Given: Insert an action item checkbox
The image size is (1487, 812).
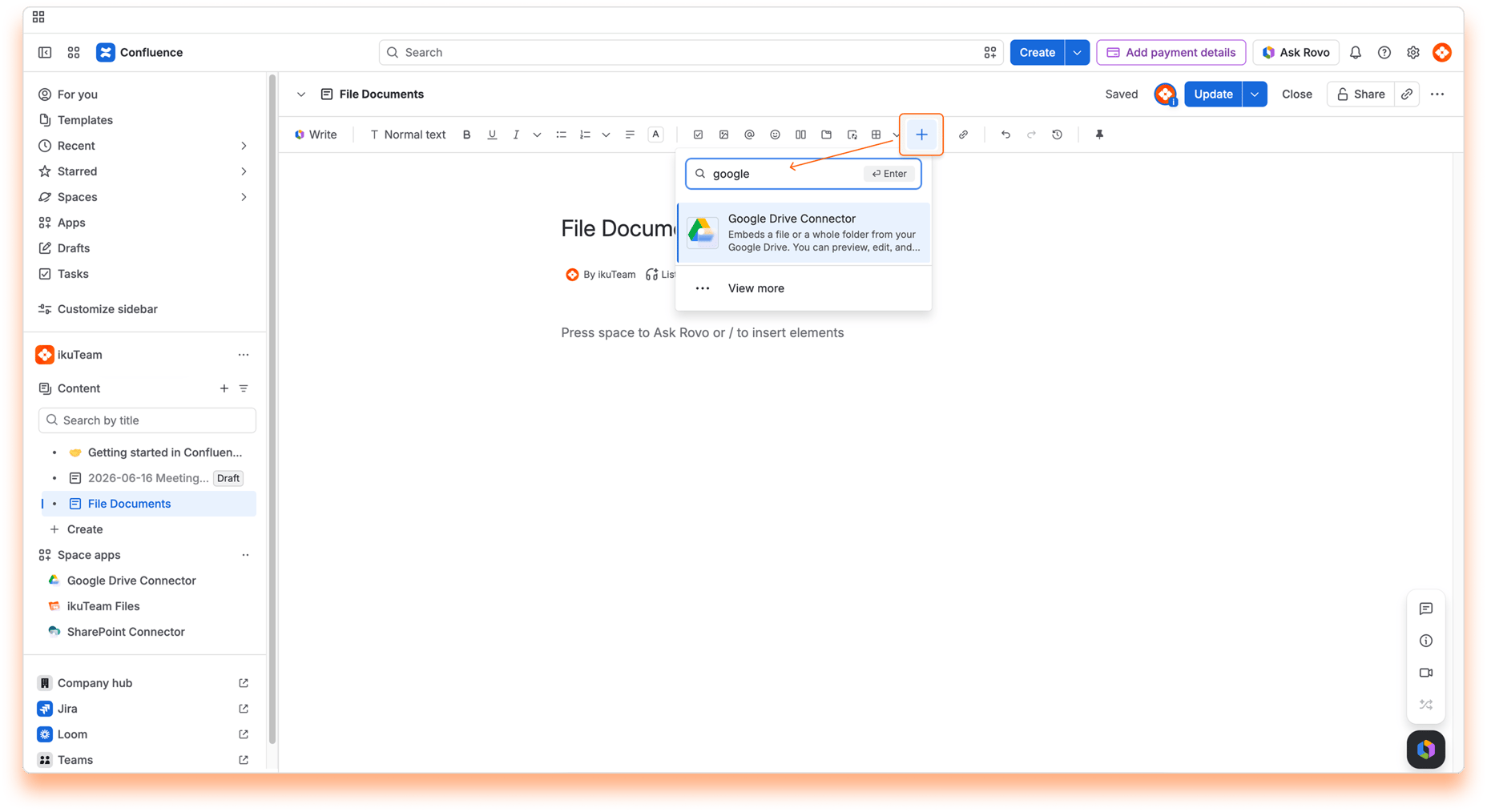Looking at the screenshot, I should [698, 135].
